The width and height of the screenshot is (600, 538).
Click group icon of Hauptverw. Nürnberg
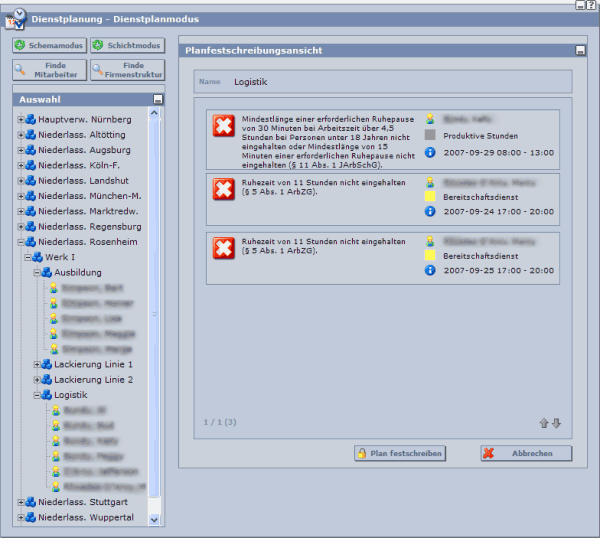tap(31, 119)
